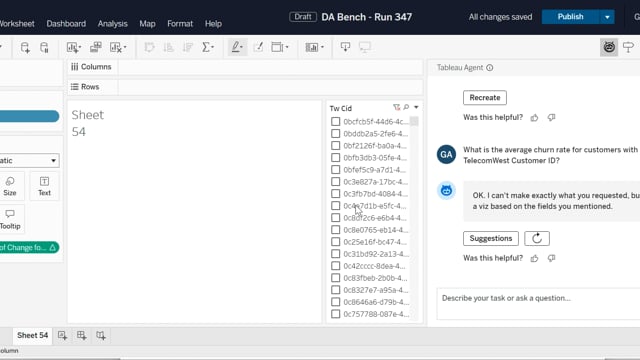Check the 0bddb2a5-2fe6-4 filter value
The image size is (640, 360).
[336, 133]
